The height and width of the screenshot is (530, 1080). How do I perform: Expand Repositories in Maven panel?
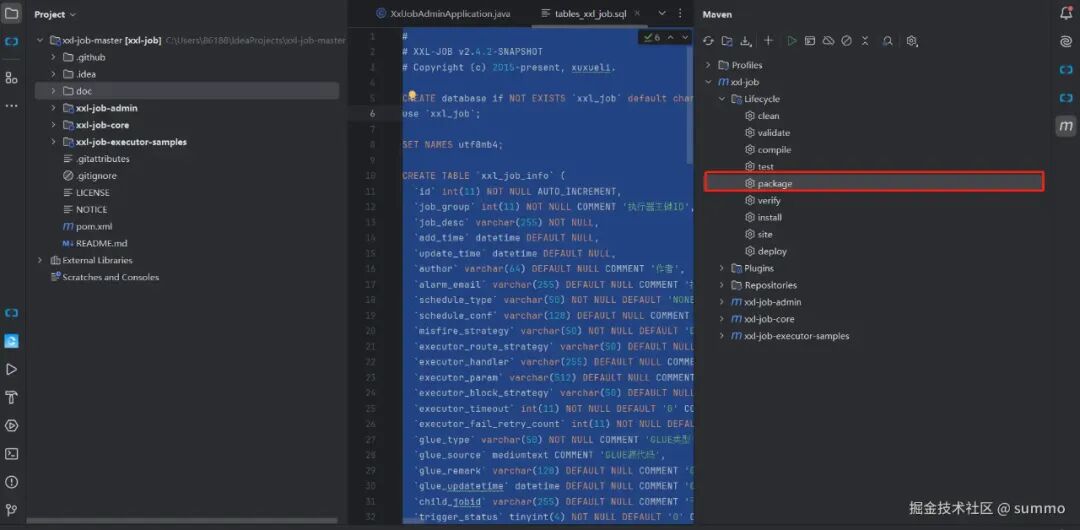(721, 285)
